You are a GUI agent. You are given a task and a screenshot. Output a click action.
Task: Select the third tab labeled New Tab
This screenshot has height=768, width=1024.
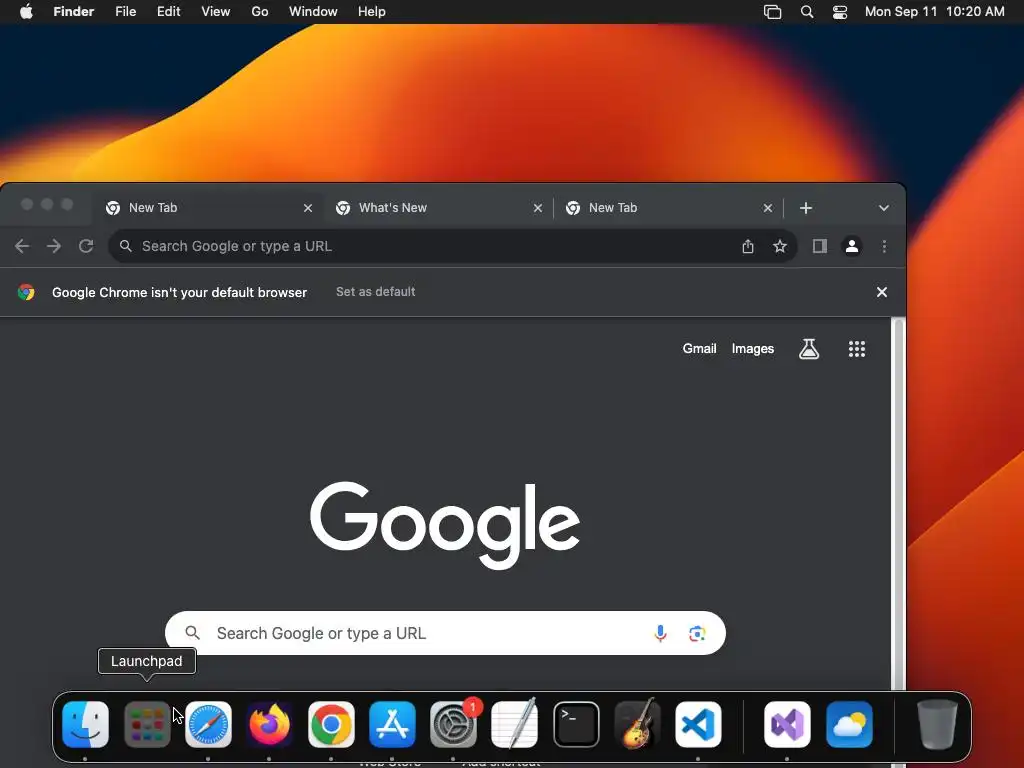(668, 208)
